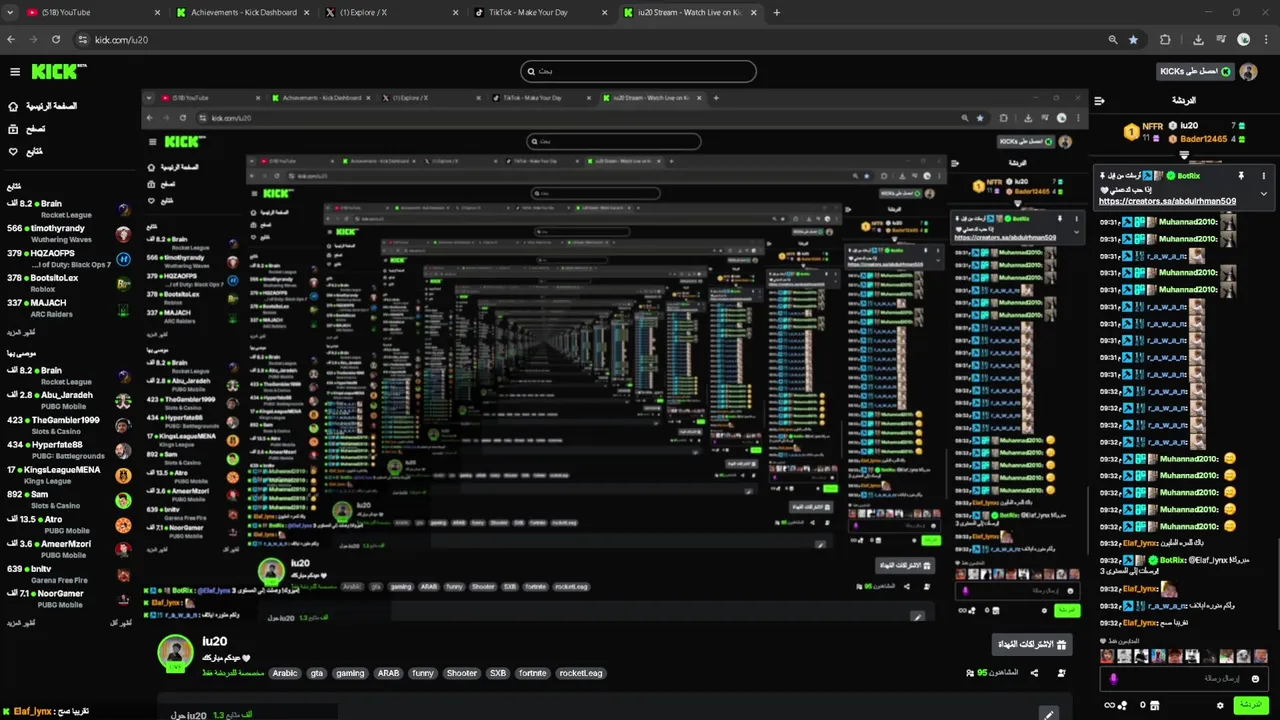This screenshot has height=720, width=1280.
Task: Open the browse sidebar icon
Action: (13, 129)
